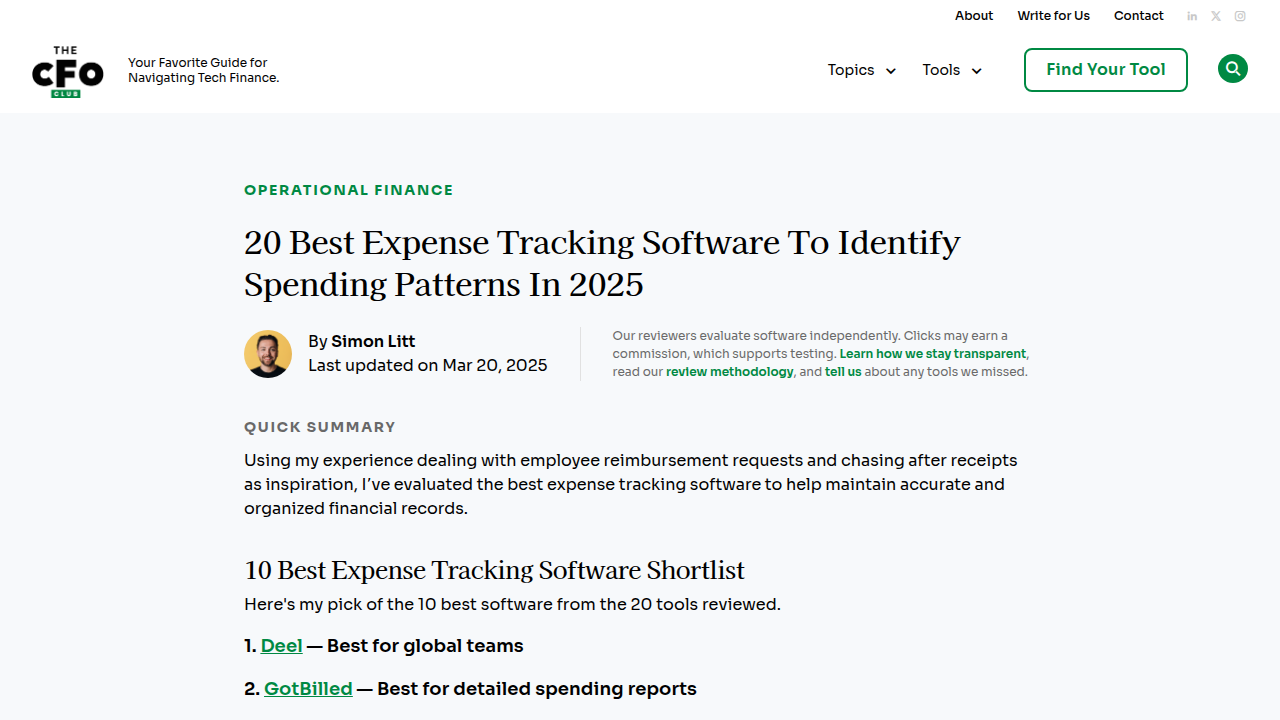Click '10 Best Expense Tracking Software Shortlist' heading
The width and height of the screenshot is (1280, 720).
pyautogui.click(x=494, y=570)
